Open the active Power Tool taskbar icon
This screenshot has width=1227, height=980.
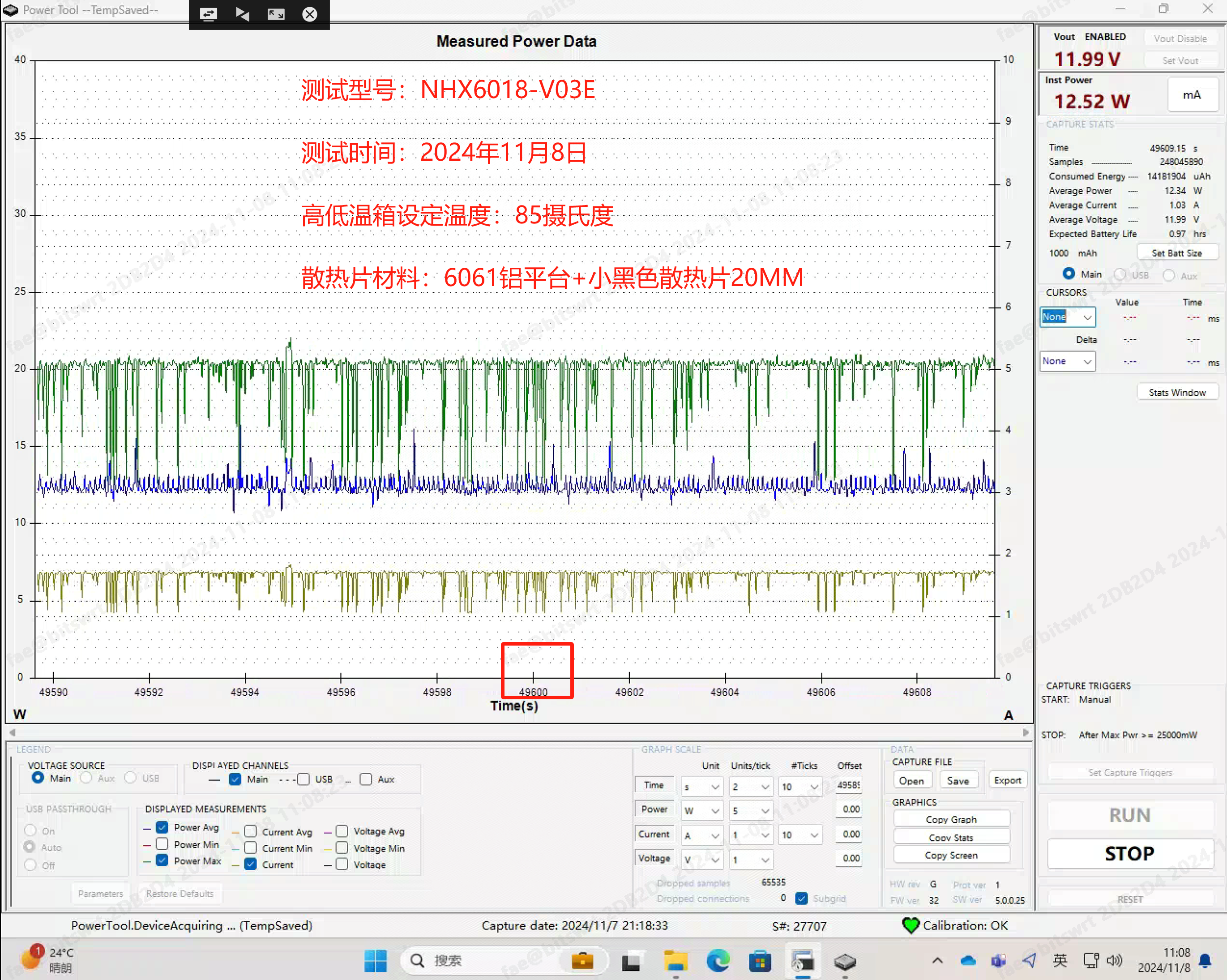pyautogui.click(x=803, y=961)
